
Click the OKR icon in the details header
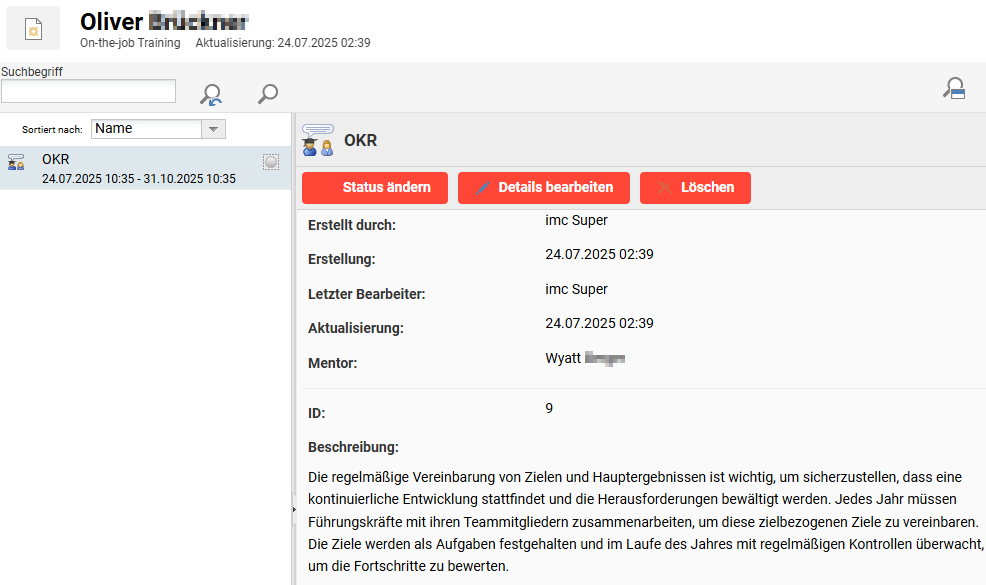point(317,140)
